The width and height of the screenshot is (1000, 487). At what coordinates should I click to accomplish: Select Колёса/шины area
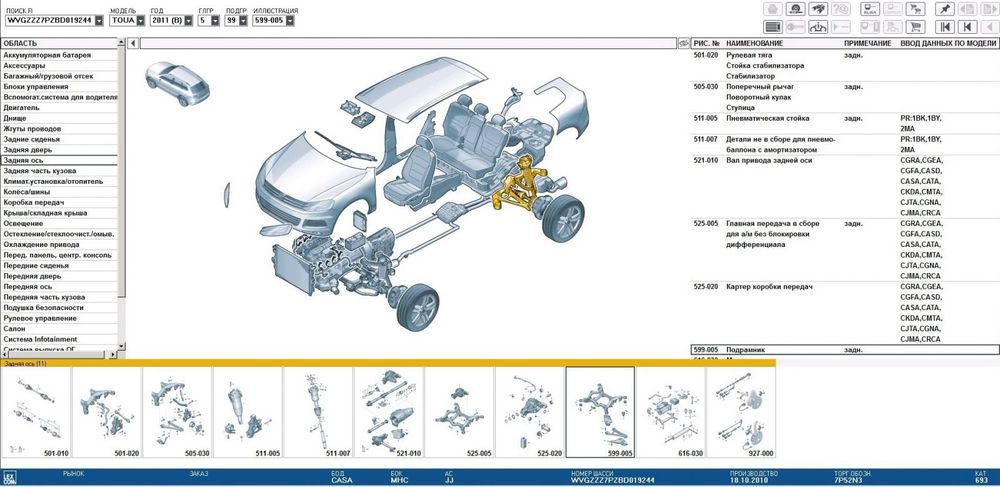(59, 192)
